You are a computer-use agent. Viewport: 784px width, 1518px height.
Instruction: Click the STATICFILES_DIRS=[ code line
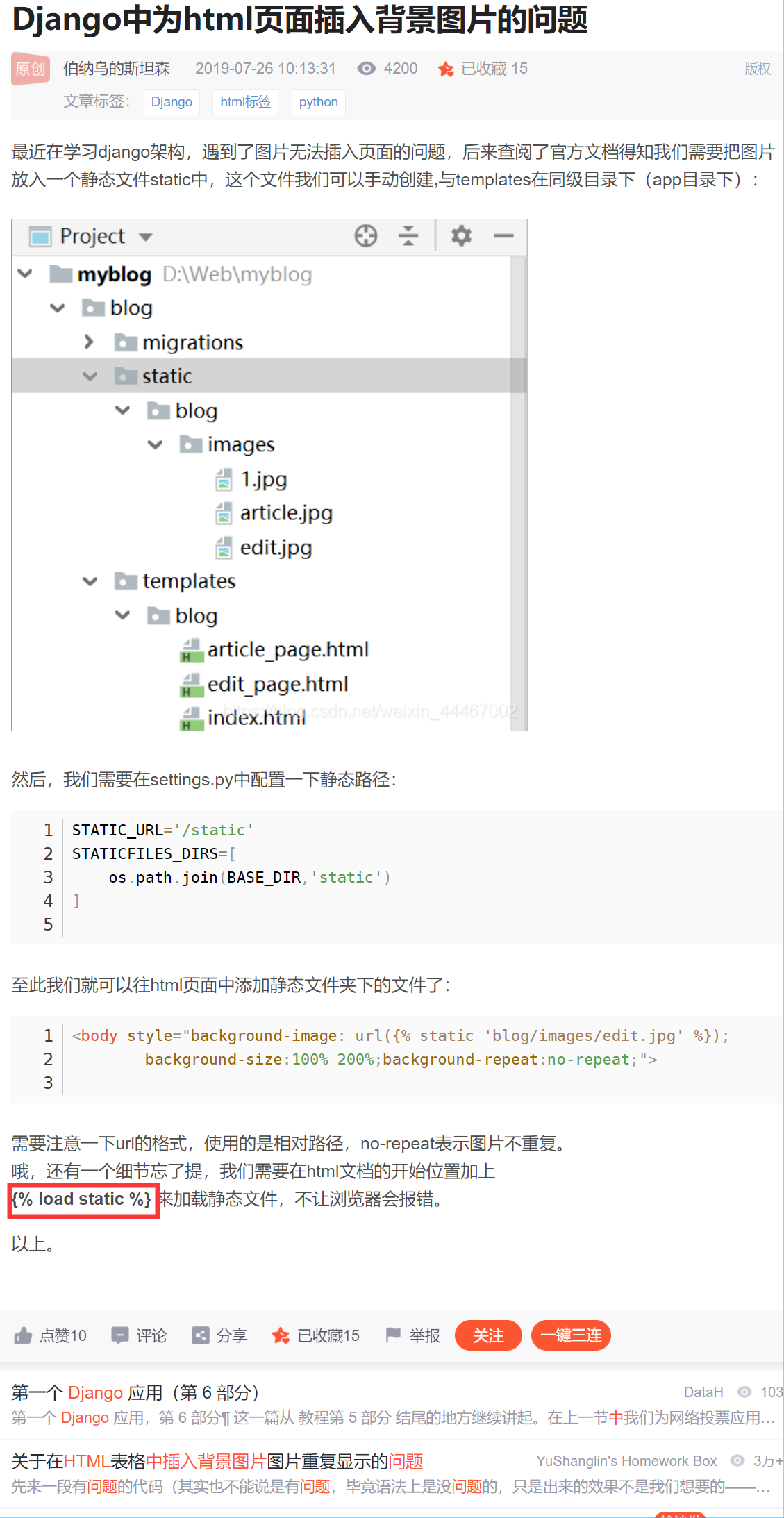tap(154, 853)
